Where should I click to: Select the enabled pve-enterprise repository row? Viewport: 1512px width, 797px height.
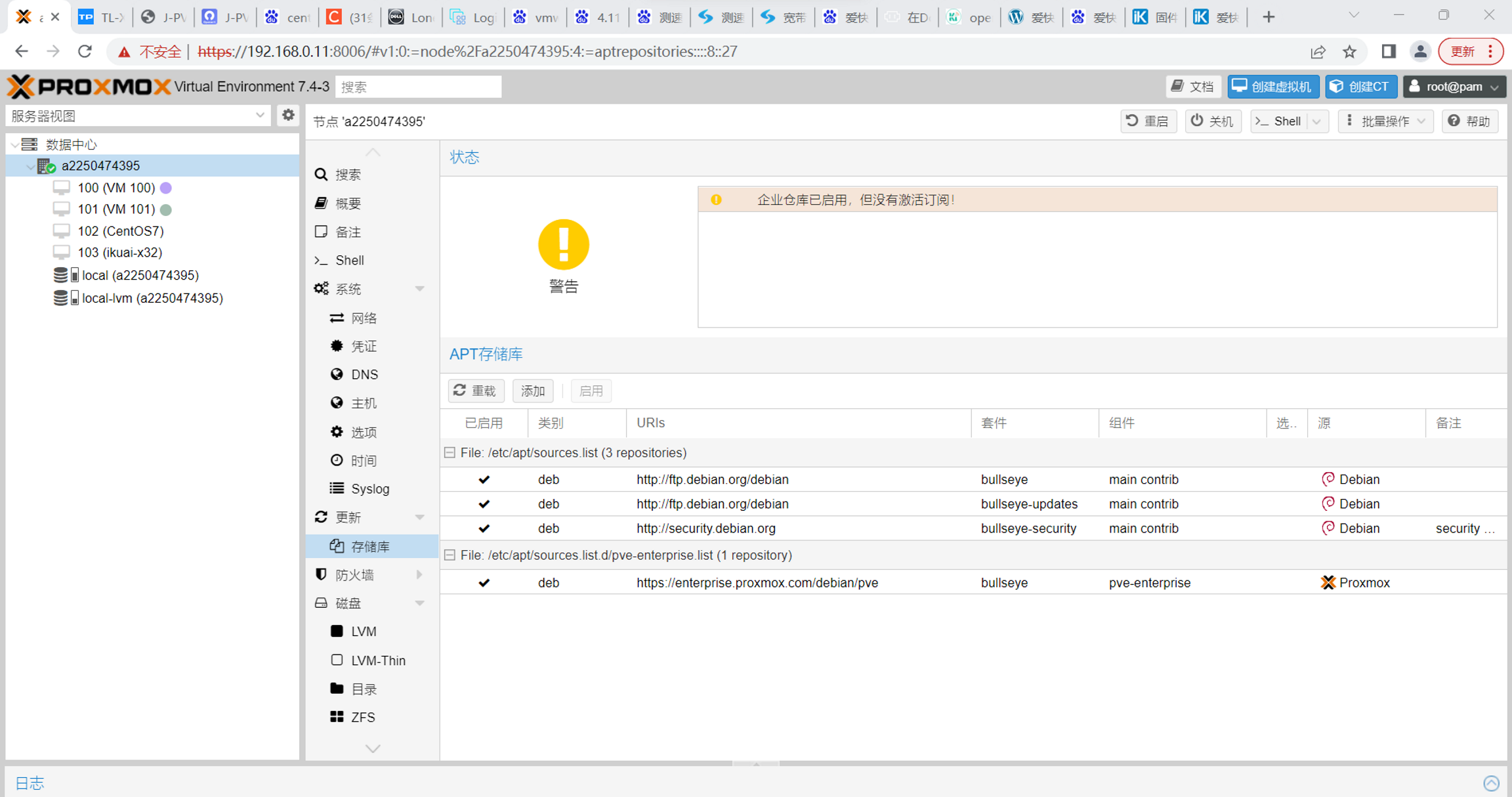[756, 583]
